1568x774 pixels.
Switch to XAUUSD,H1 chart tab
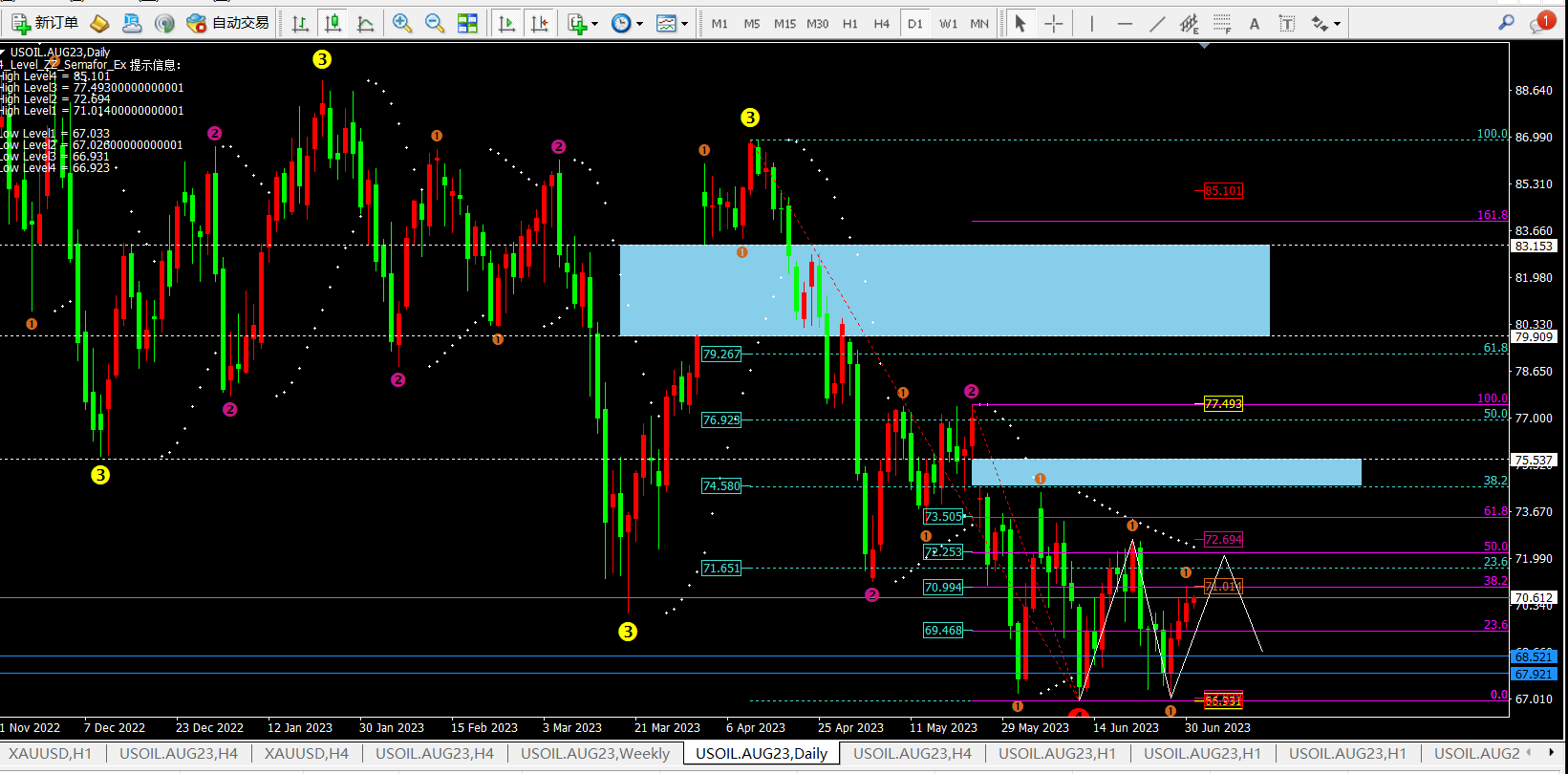point(51,754)
